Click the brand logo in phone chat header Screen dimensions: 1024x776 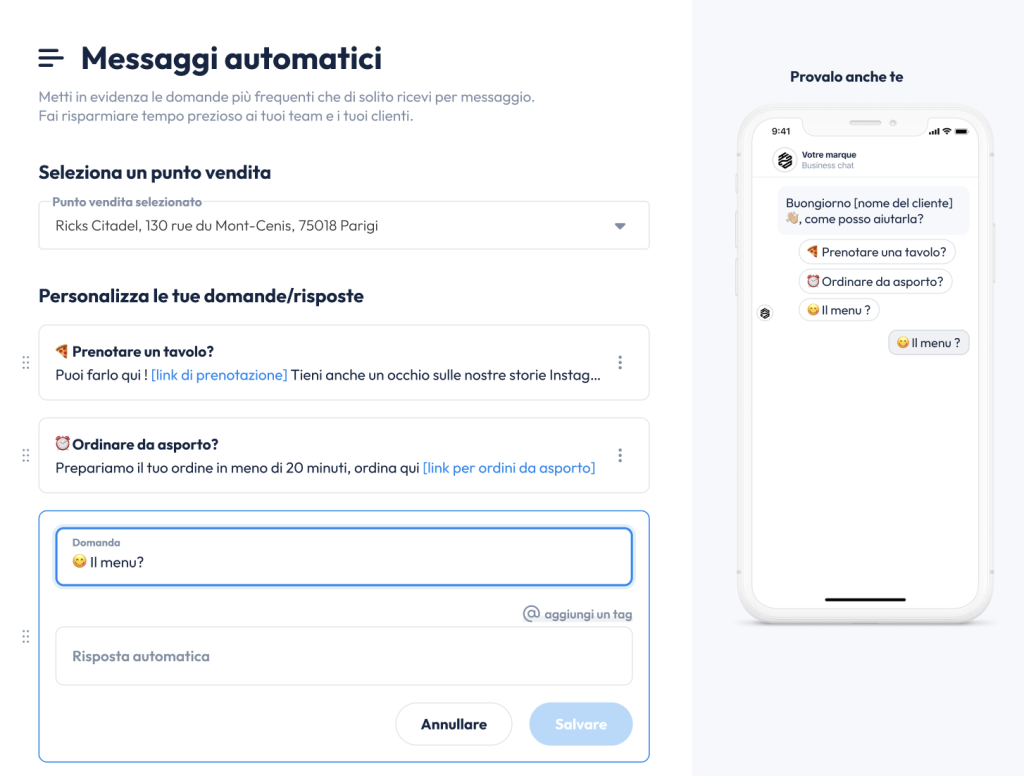point(784,159)
